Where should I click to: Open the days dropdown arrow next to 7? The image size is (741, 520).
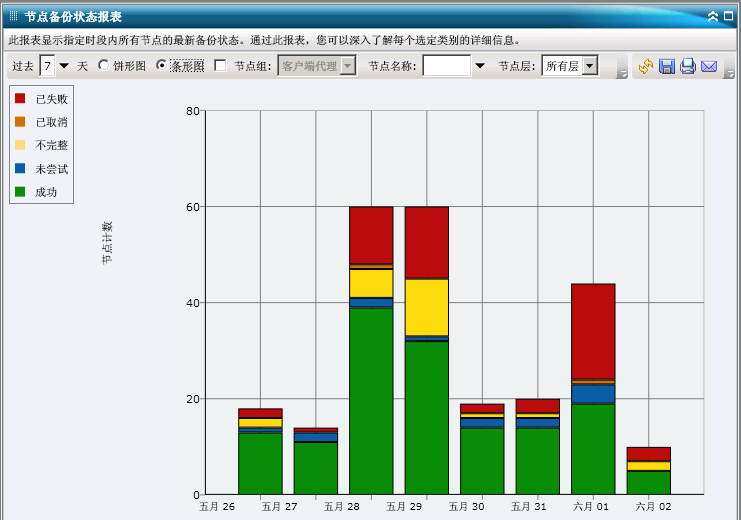pyautogui.click(x=64, y=66)
